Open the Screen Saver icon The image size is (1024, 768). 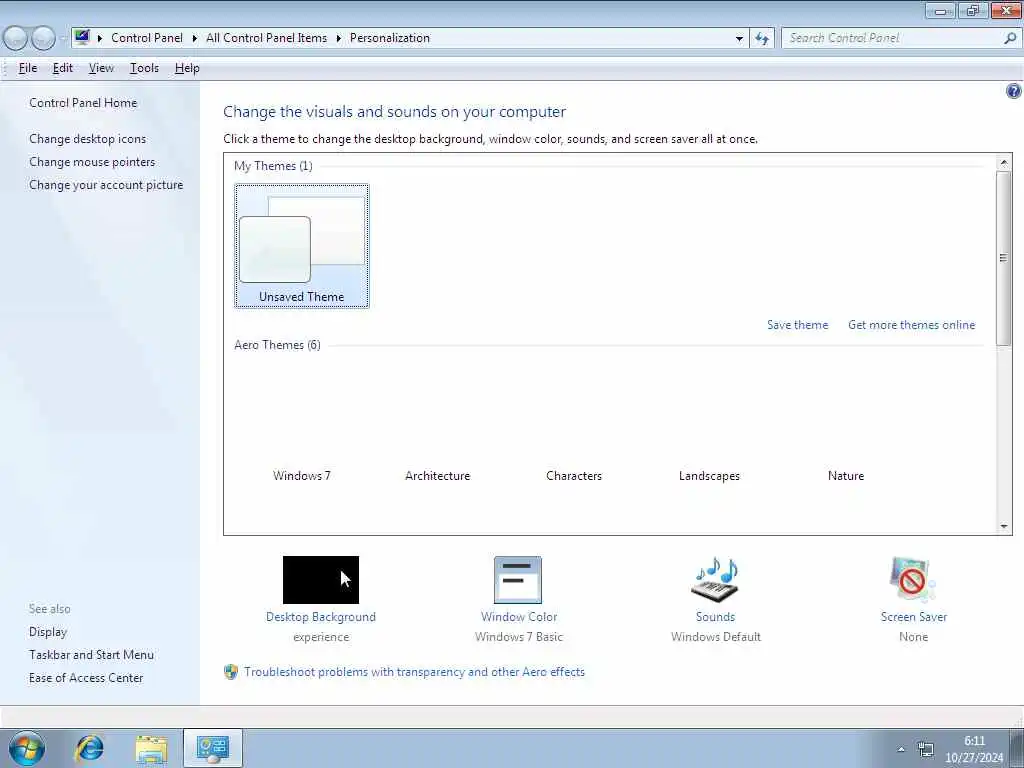point(912,580)
